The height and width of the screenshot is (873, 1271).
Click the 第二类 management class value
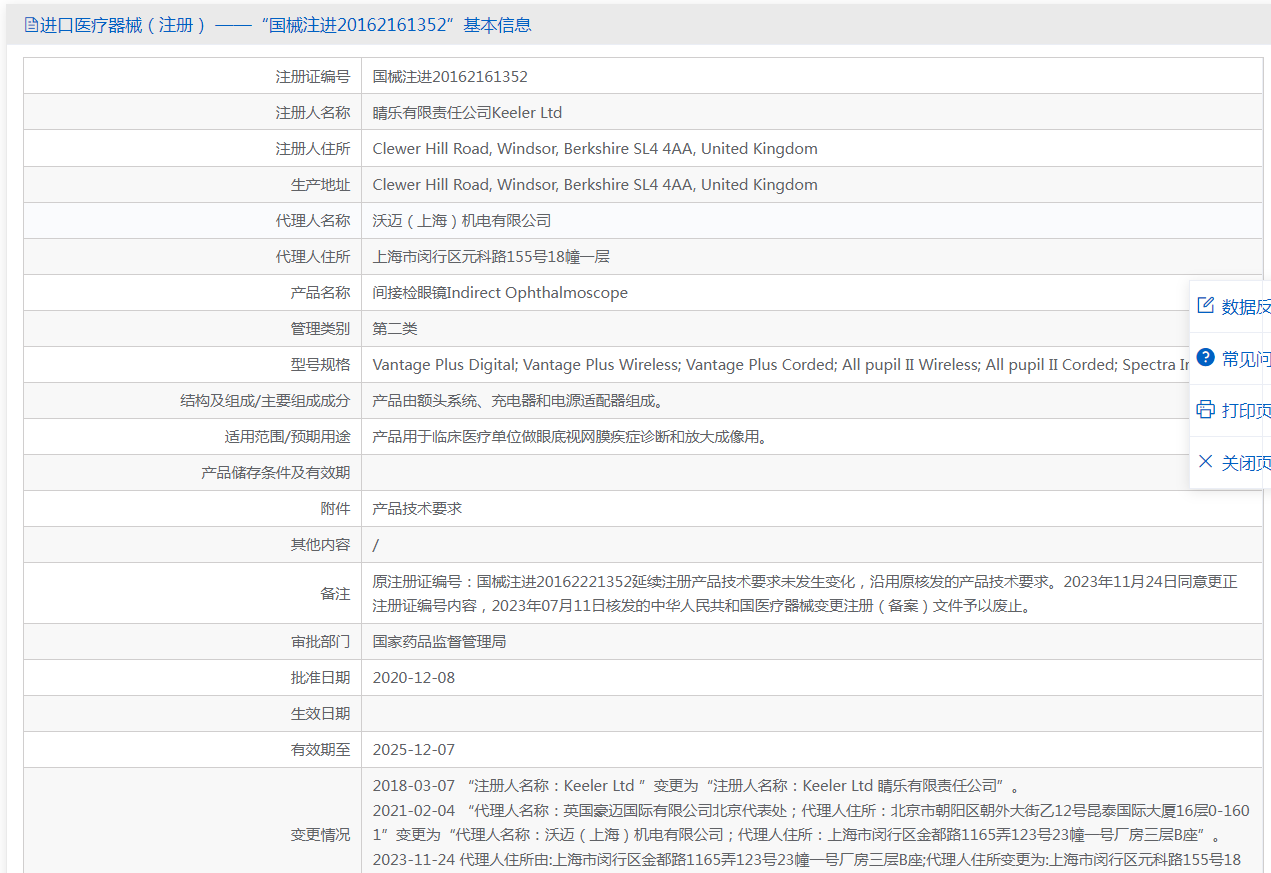point(395,328)
